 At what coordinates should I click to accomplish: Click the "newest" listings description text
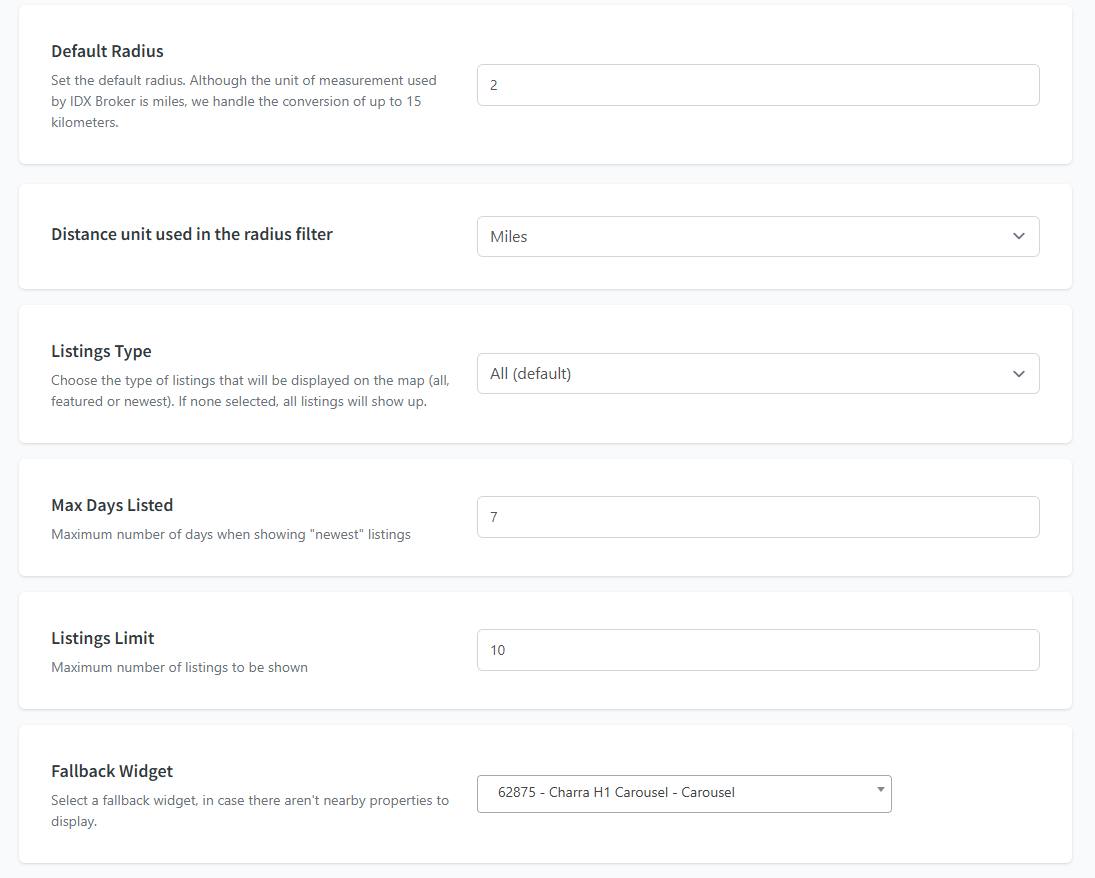tap(231, 534)
